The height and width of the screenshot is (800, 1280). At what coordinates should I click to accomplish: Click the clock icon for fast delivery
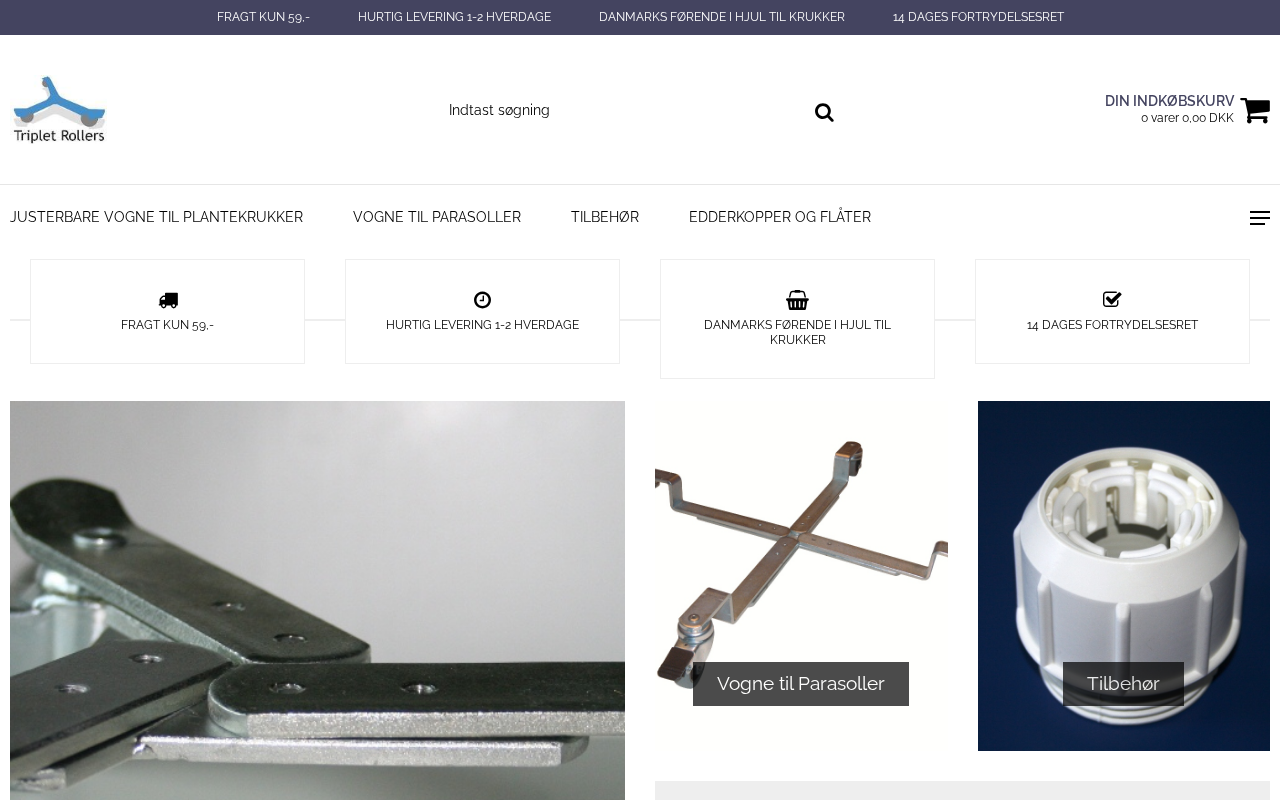482,300
